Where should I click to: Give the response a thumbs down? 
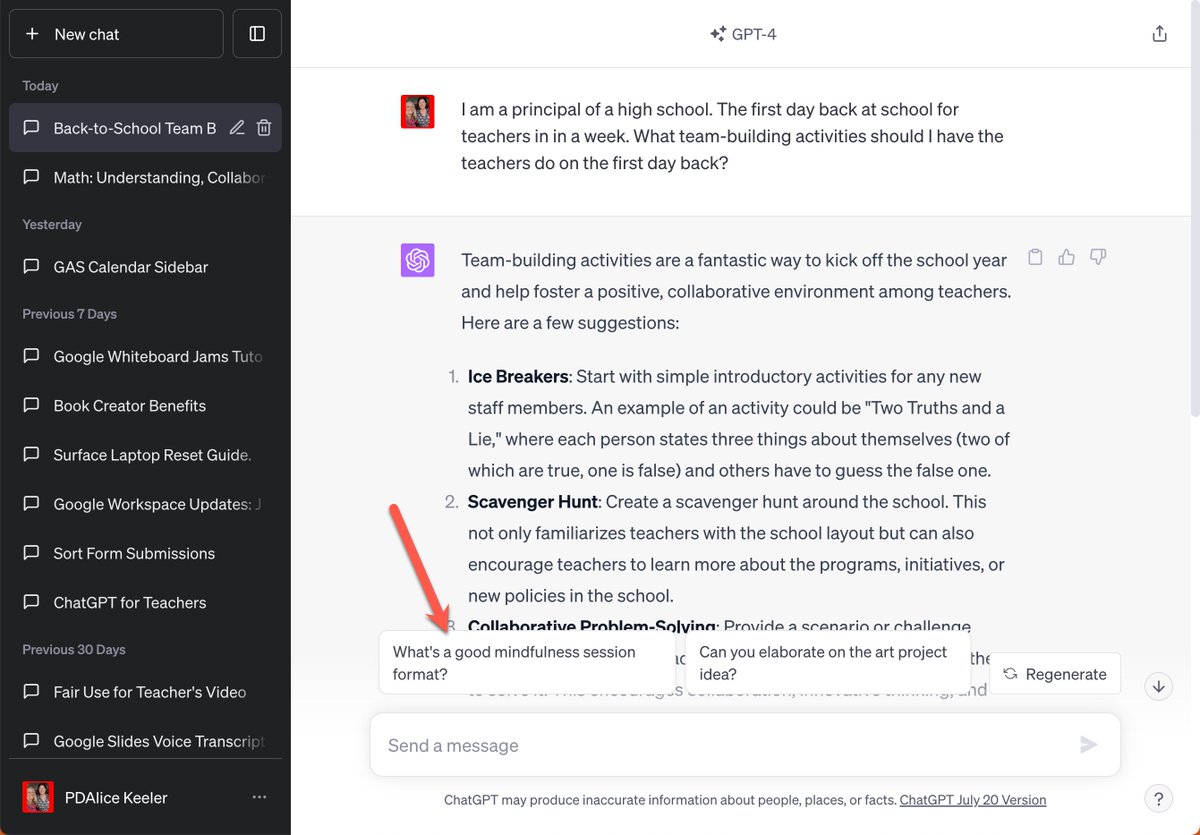click(1098, 257)
